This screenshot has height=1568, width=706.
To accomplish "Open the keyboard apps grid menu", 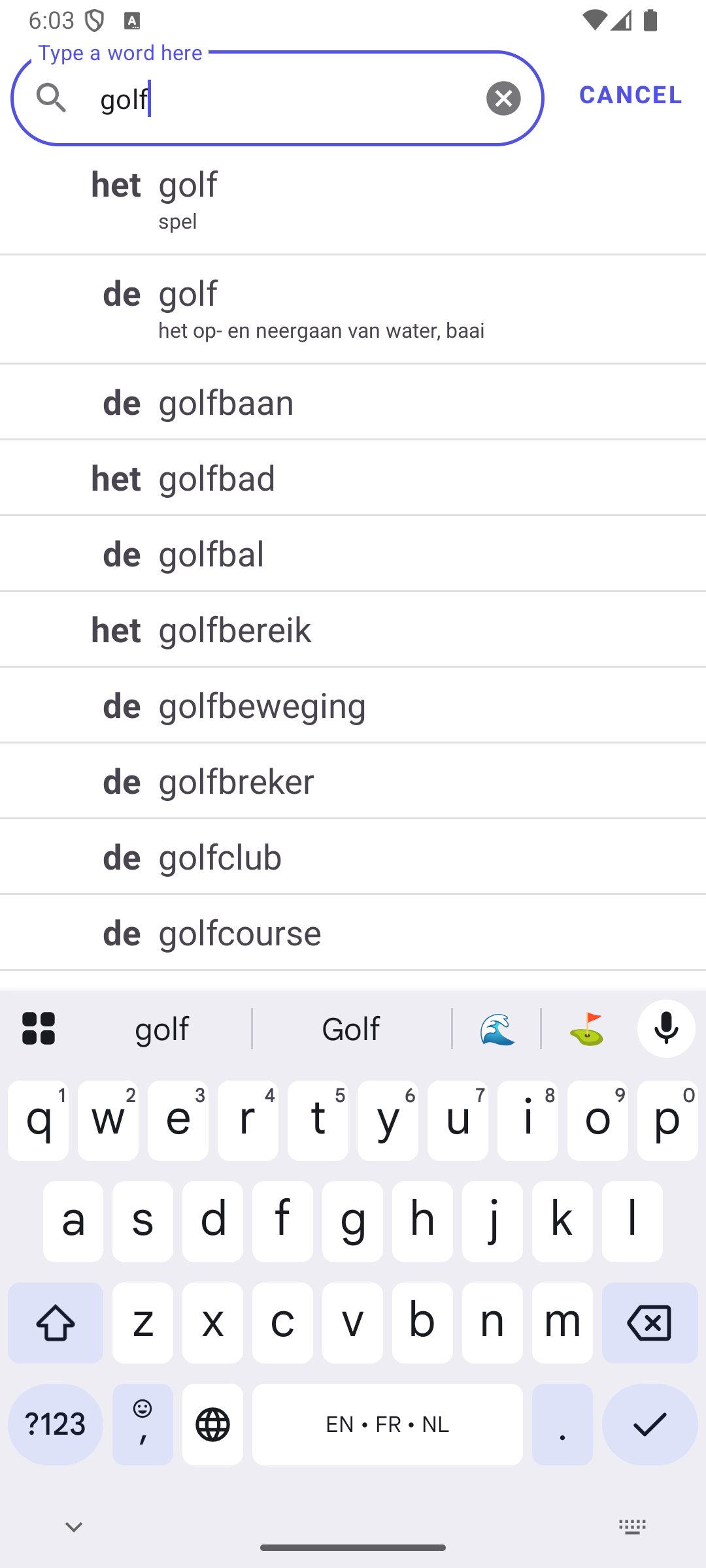I will (x=39, y=1028).
